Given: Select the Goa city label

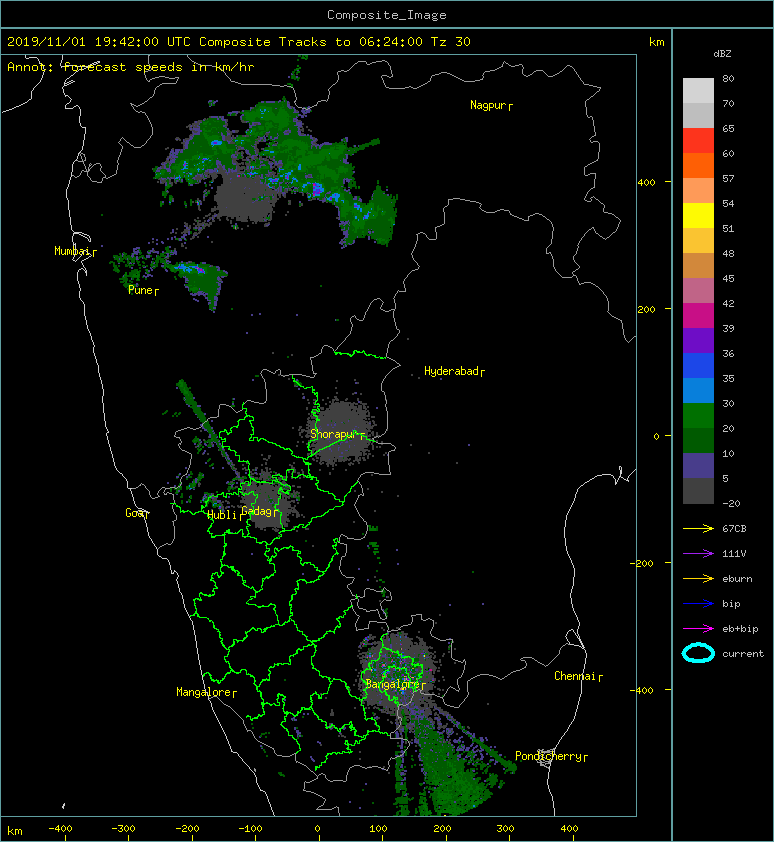Looking at the screenshot, I should coord(137,513).
